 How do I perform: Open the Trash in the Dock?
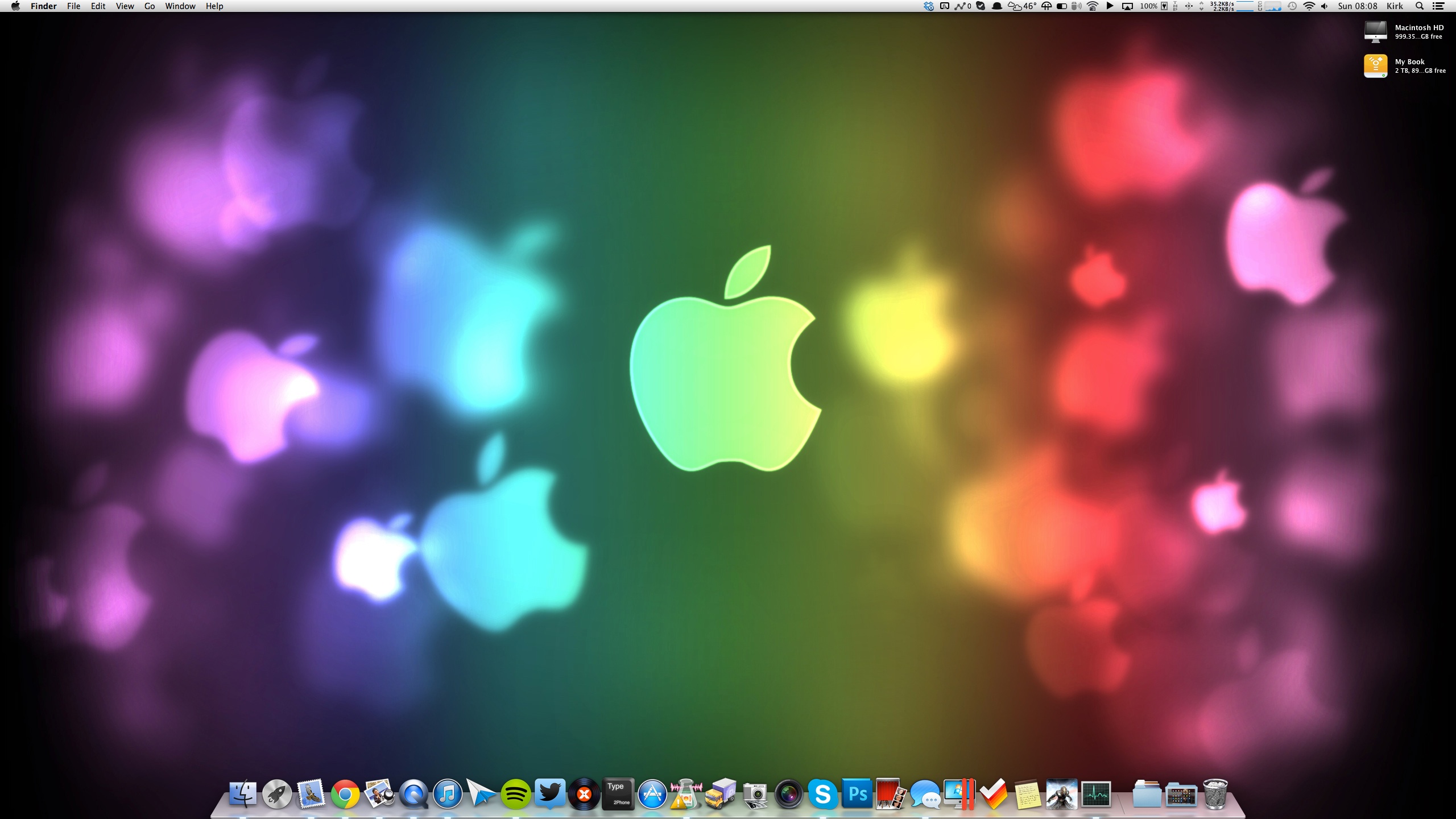1215,794
